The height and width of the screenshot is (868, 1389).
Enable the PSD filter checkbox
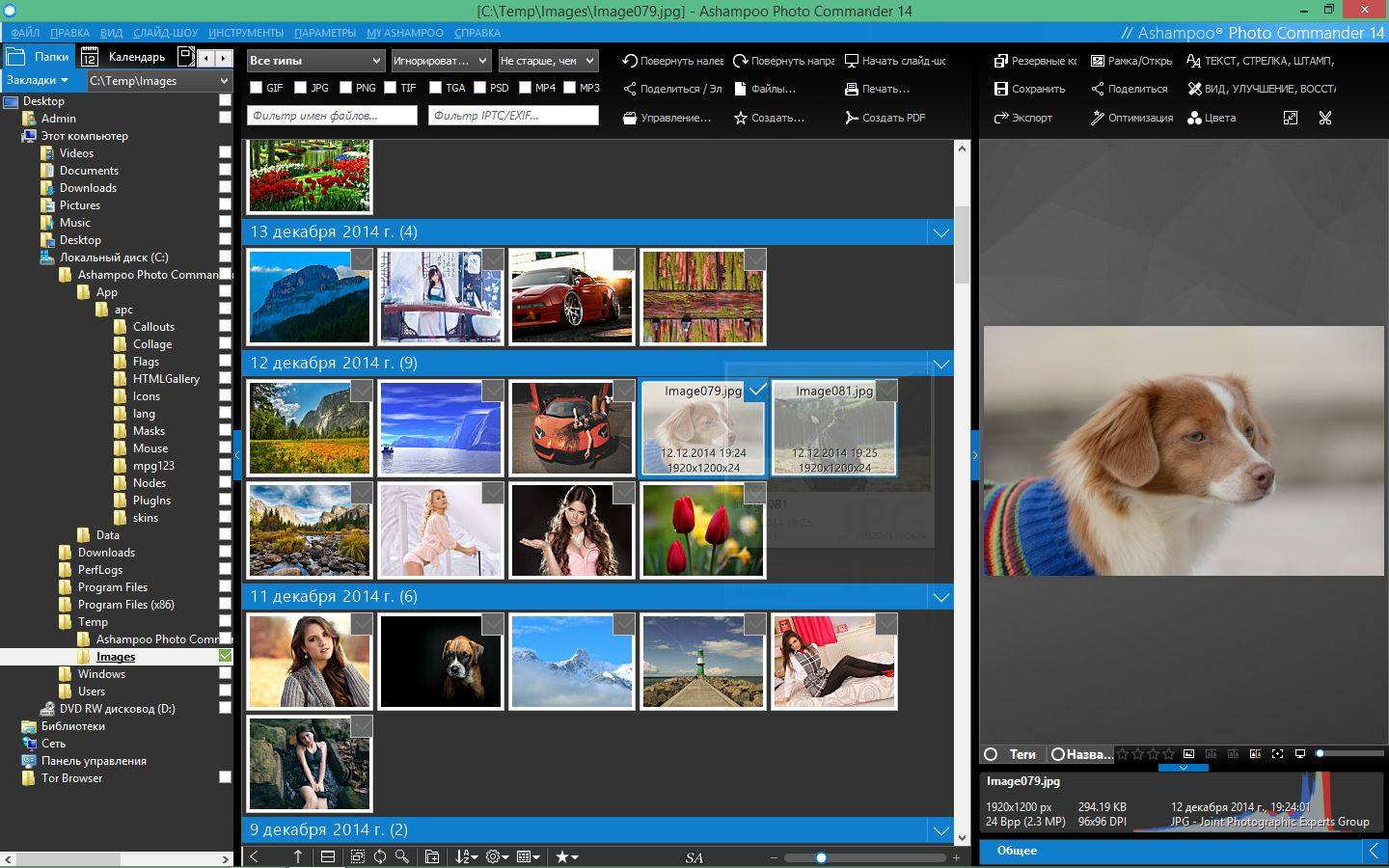(x=479, y=88)
